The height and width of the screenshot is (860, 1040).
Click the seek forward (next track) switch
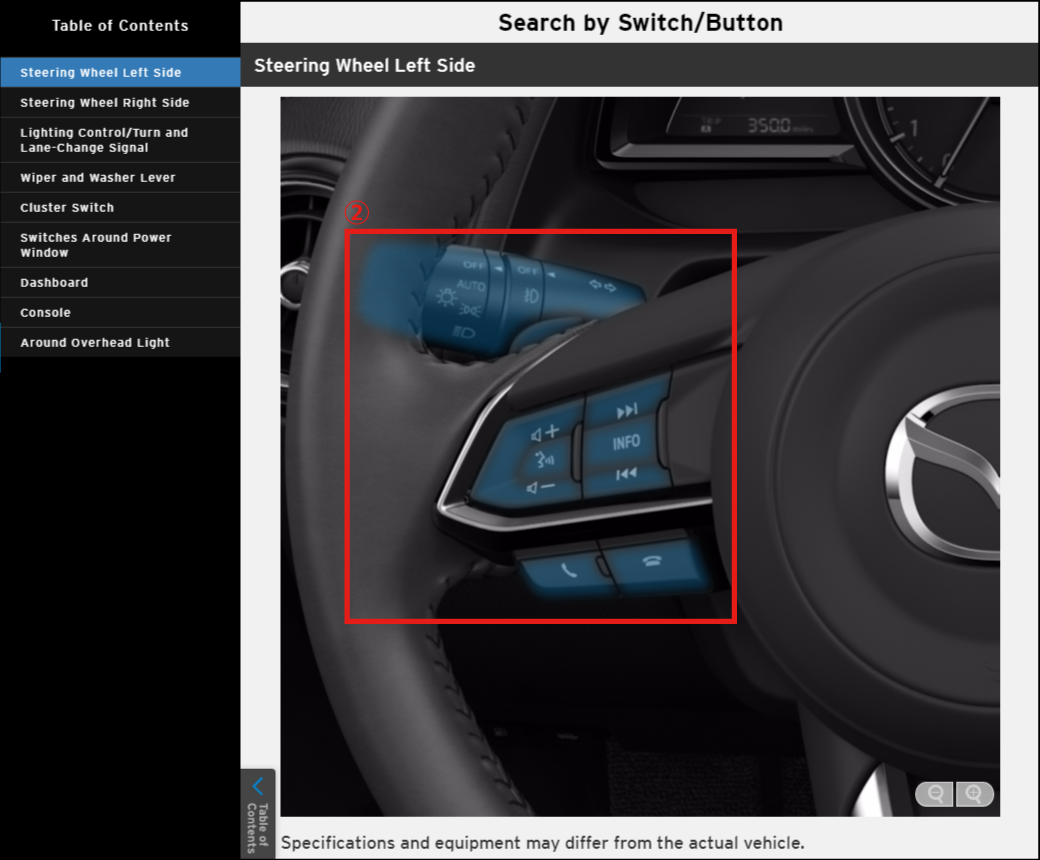tap(626, 410)
